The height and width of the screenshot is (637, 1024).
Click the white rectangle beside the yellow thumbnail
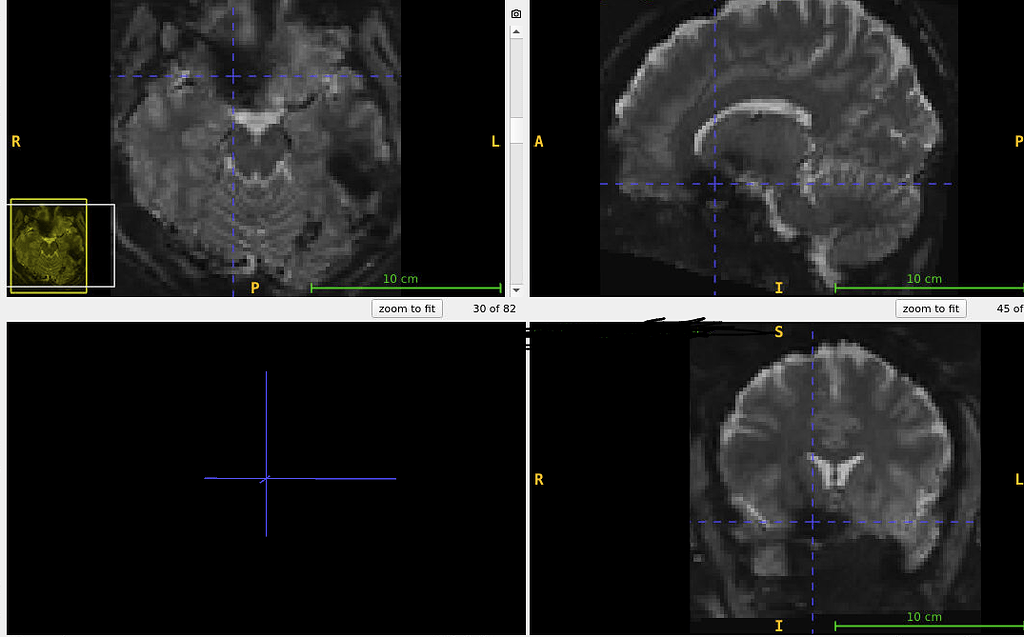tap(100, 243)
